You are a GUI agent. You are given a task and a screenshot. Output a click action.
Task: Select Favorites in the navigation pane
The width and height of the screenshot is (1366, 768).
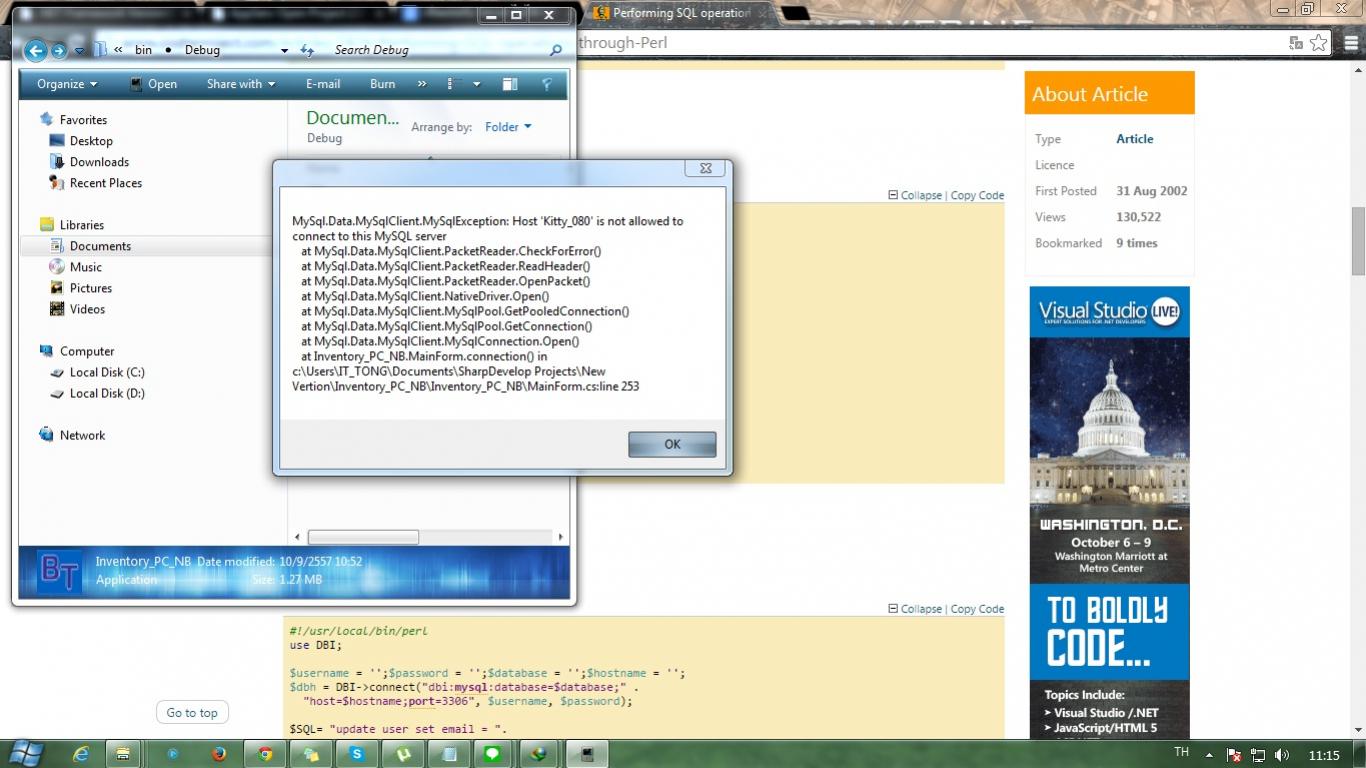click(x=83, y=120)
